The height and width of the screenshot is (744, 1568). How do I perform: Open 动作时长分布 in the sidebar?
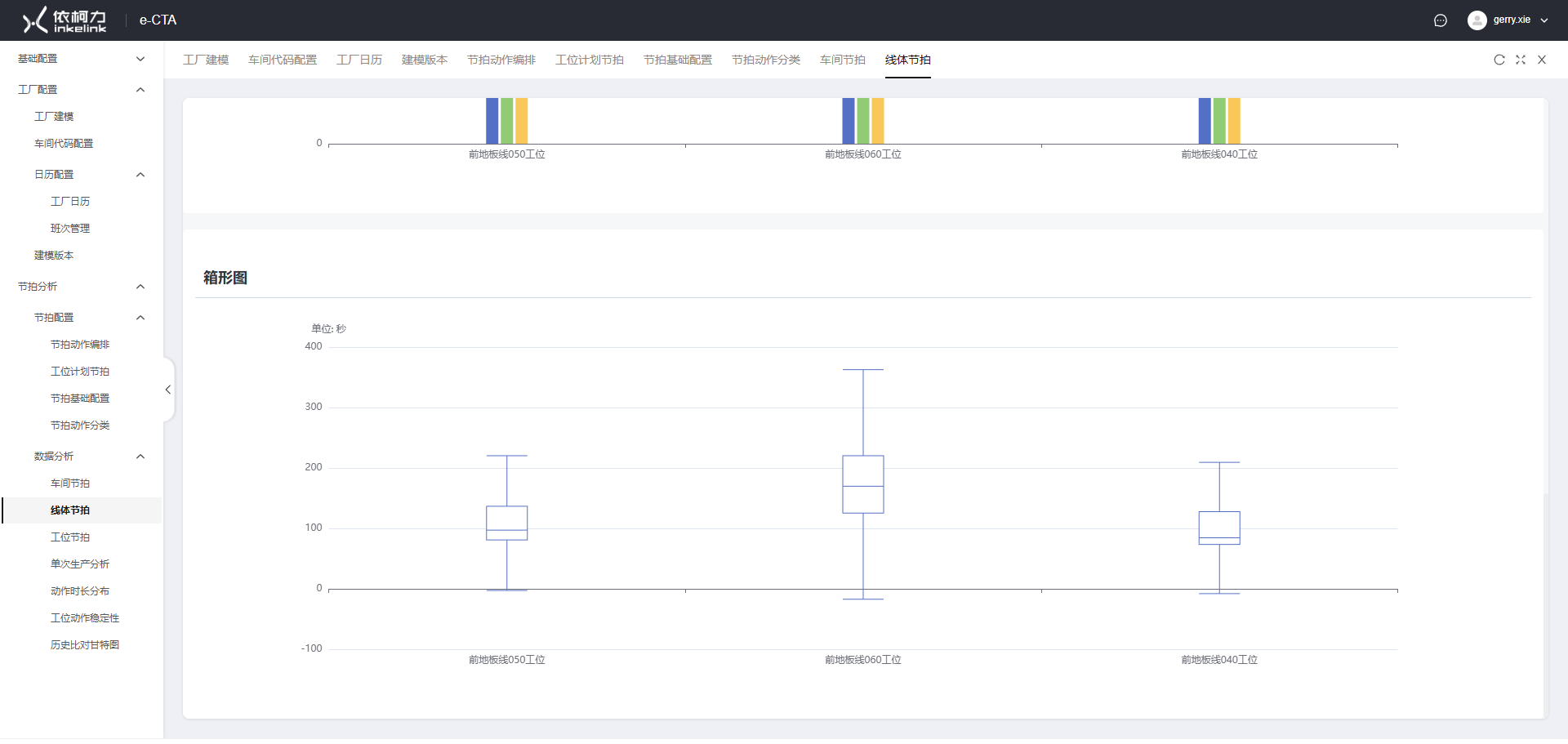click(x=80, y=591)
